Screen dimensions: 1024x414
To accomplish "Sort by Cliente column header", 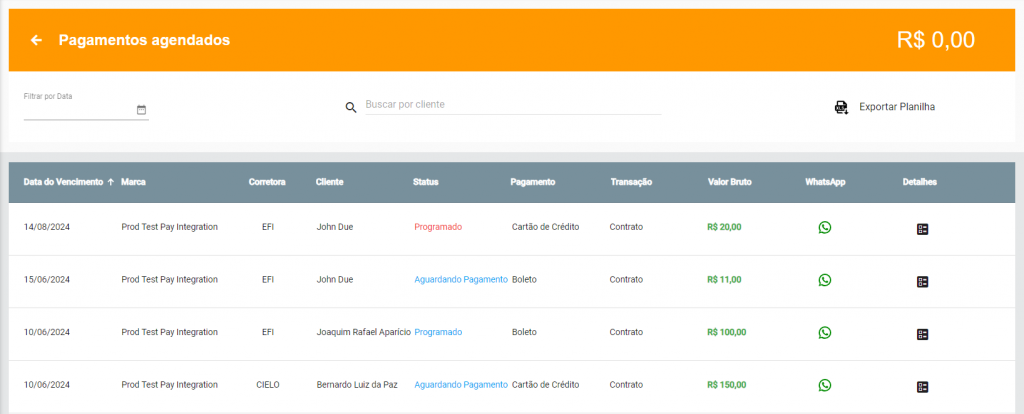I will (329, 182).
